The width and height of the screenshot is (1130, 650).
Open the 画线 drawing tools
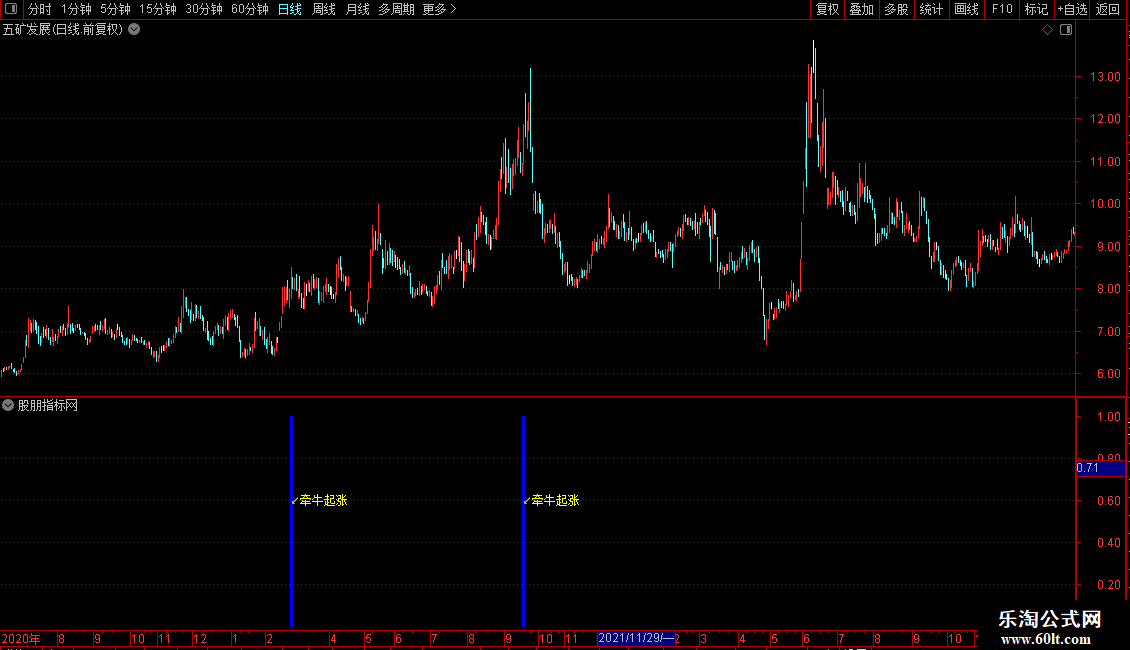966,9
